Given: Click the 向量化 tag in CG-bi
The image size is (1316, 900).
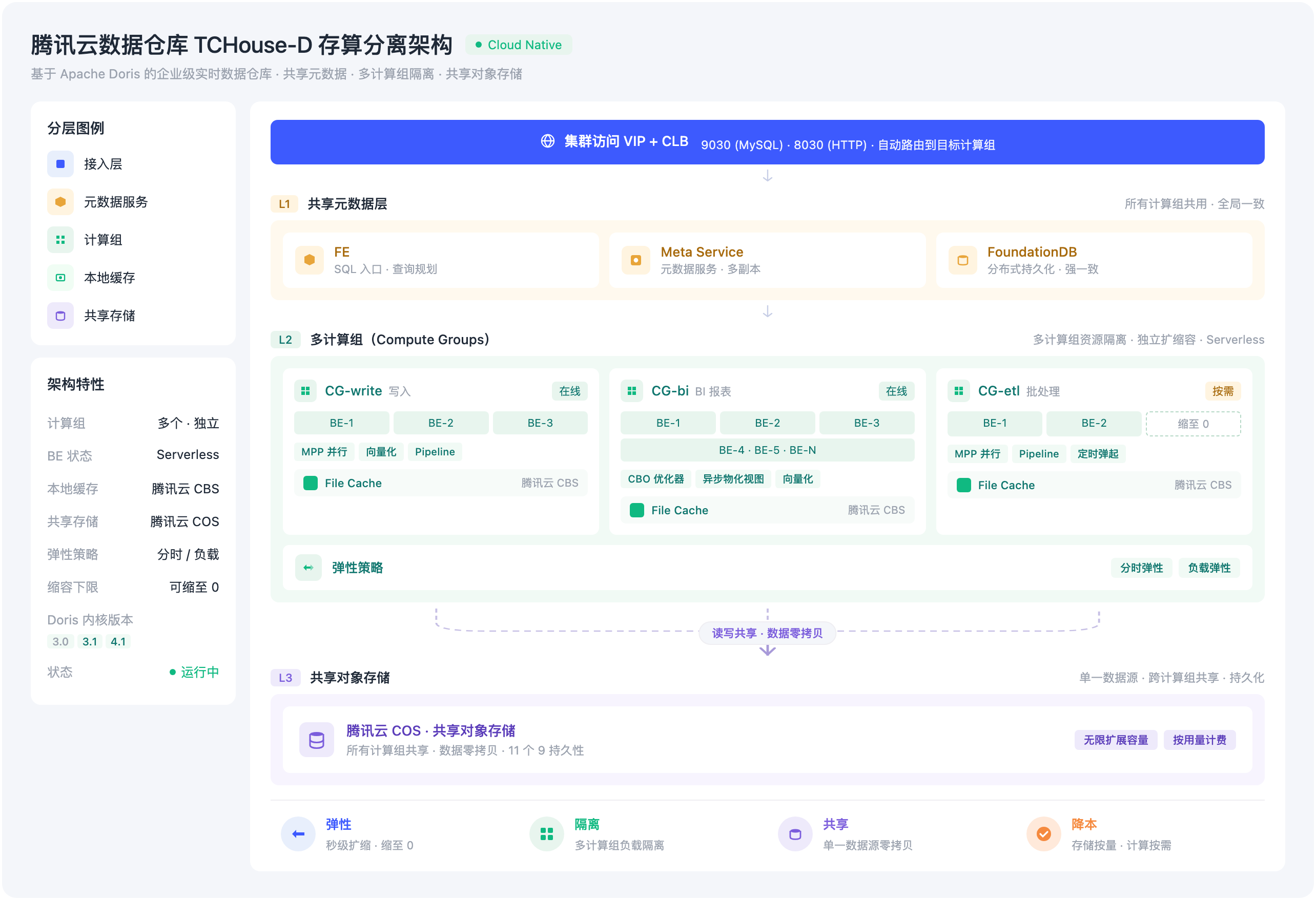Looking at the screenshot, I should (x=798, y=479).
